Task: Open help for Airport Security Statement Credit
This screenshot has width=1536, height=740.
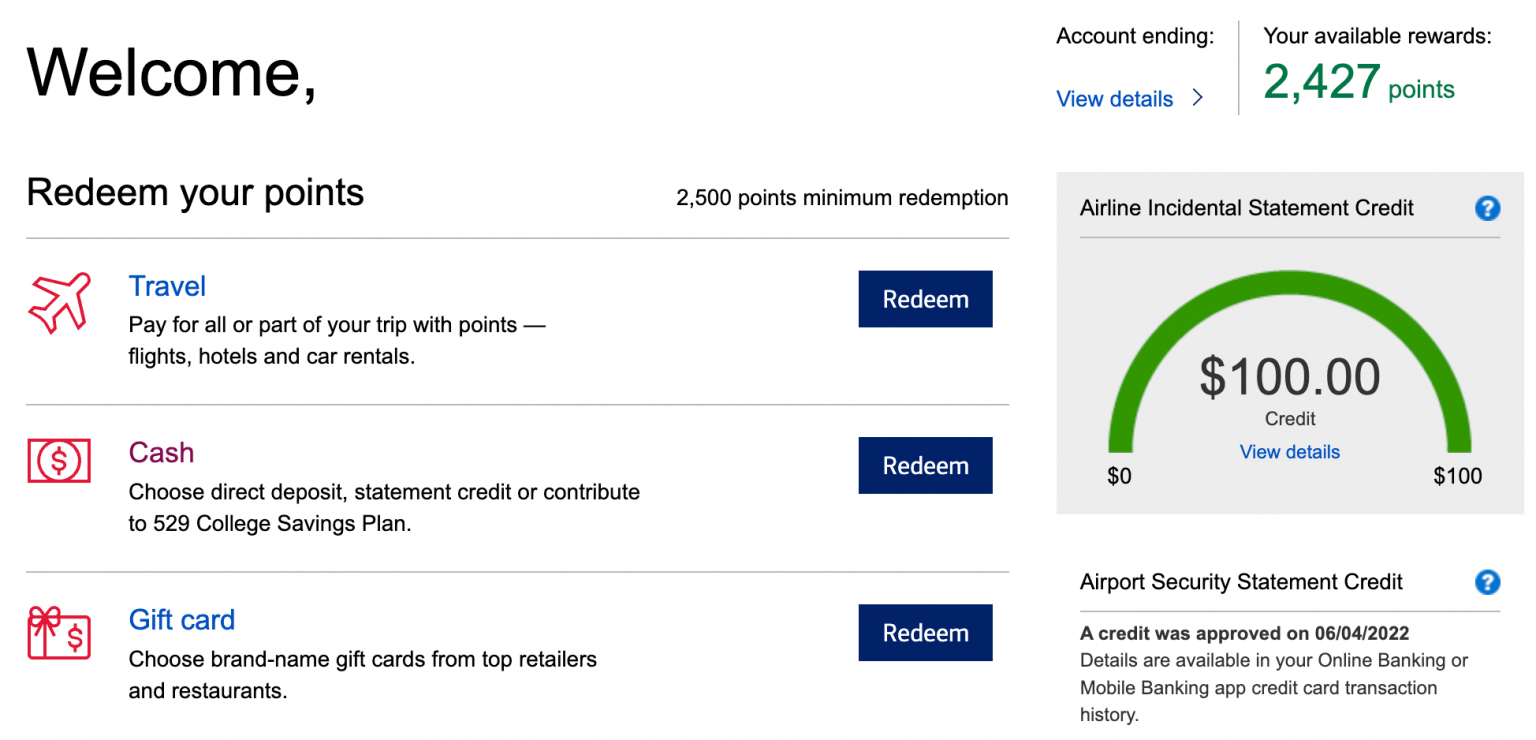Action: (1487, 582)
